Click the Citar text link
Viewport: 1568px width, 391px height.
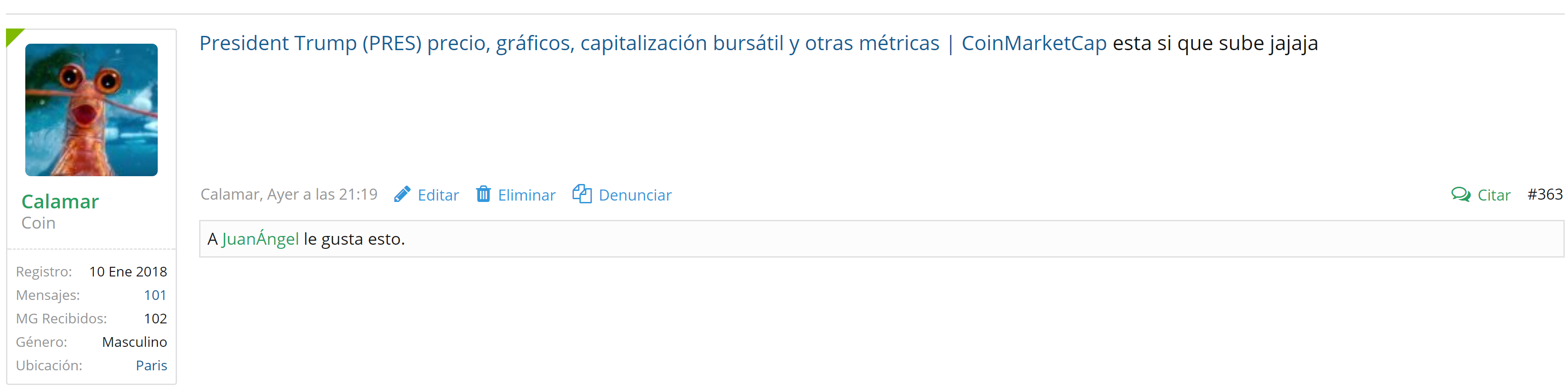[x=1494, y=195]
